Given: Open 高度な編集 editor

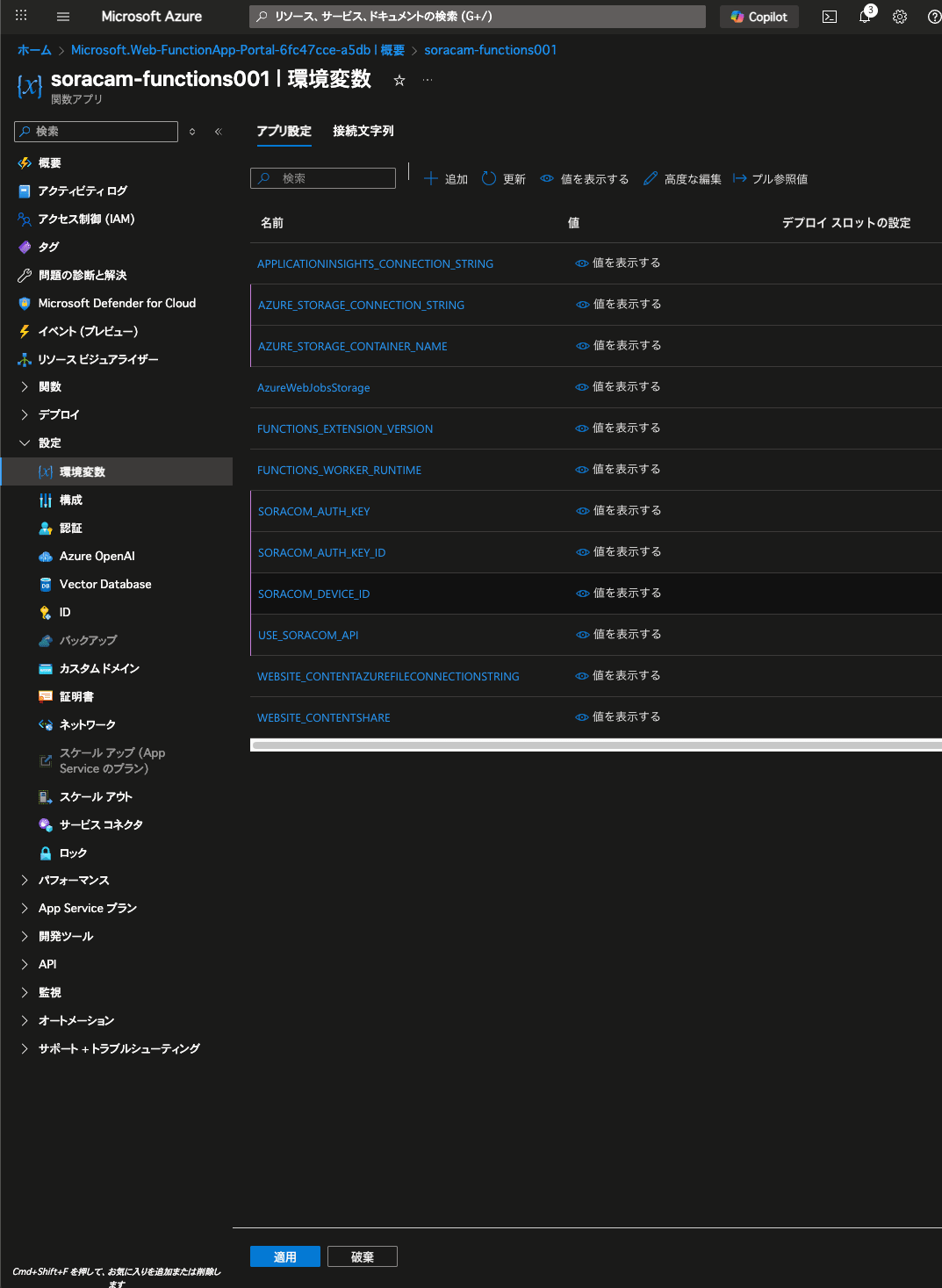Looking at the screenshot, I should 682,179.
